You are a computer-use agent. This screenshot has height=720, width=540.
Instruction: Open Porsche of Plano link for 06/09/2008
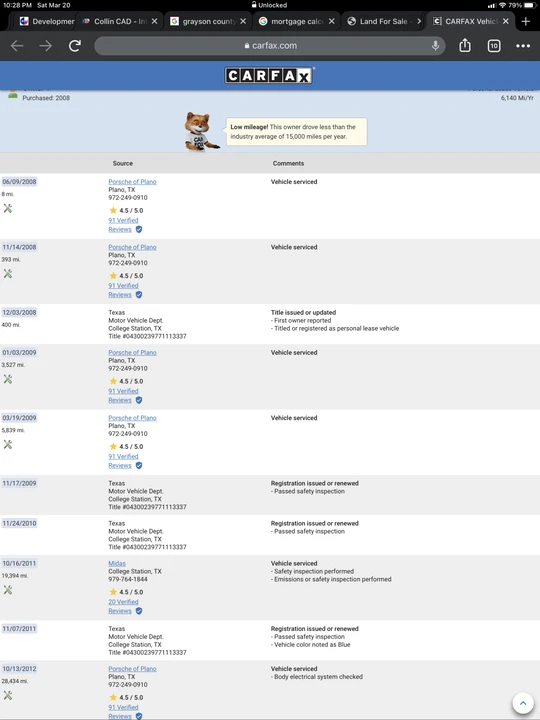[x=132, y=182]
